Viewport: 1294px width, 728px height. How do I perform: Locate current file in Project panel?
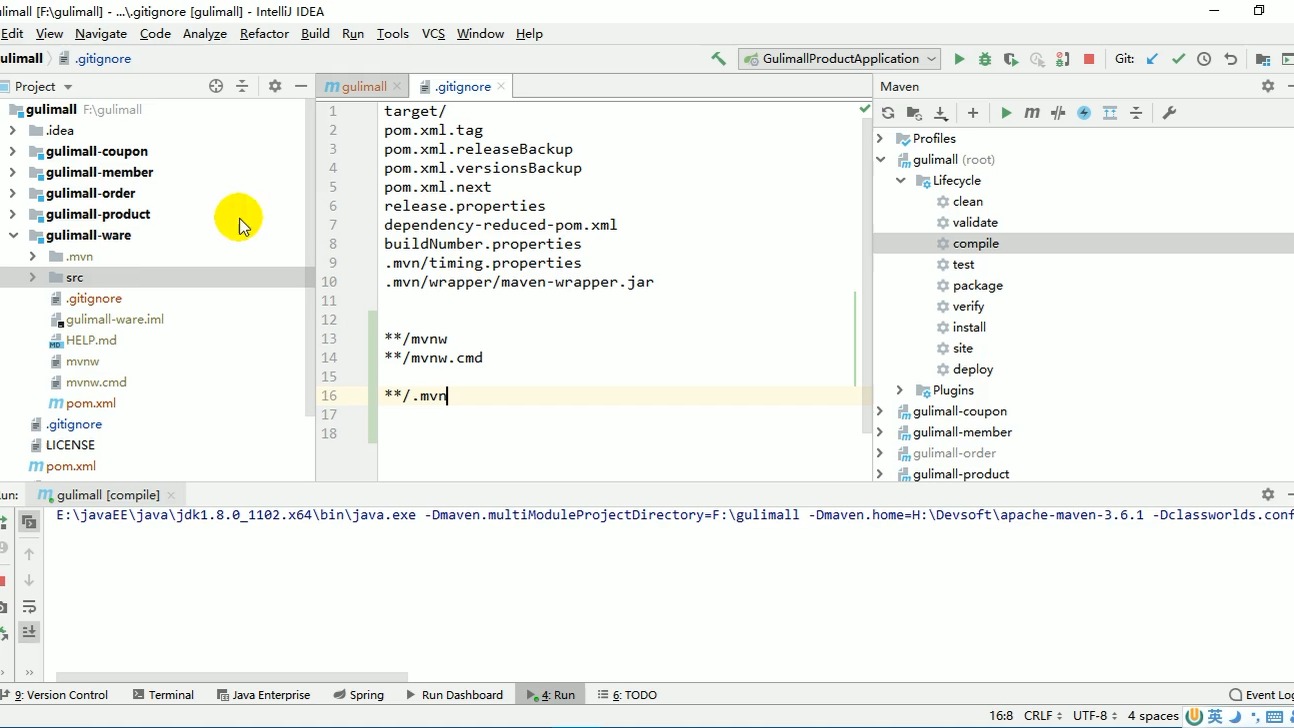click(x=216, y=86)
